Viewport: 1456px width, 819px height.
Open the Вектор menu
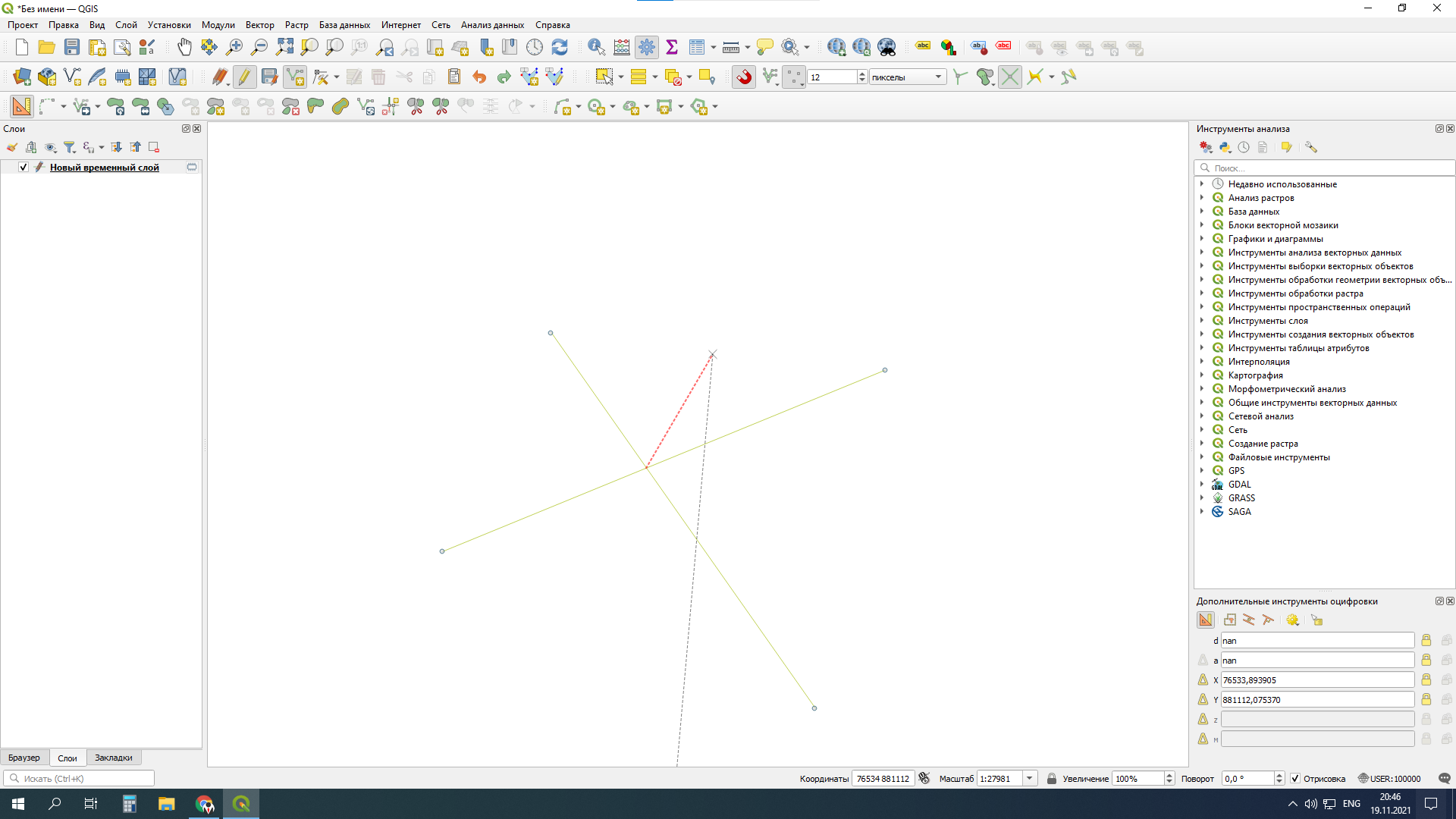pos(259,24)
